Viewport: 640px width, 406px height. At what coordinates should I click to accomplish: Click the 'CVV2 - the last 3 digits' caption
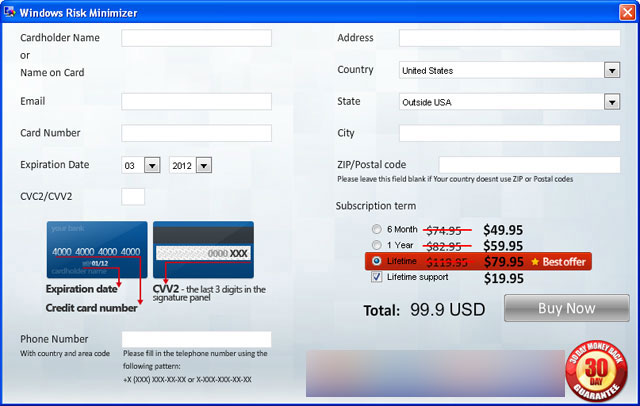click(209, 293)
